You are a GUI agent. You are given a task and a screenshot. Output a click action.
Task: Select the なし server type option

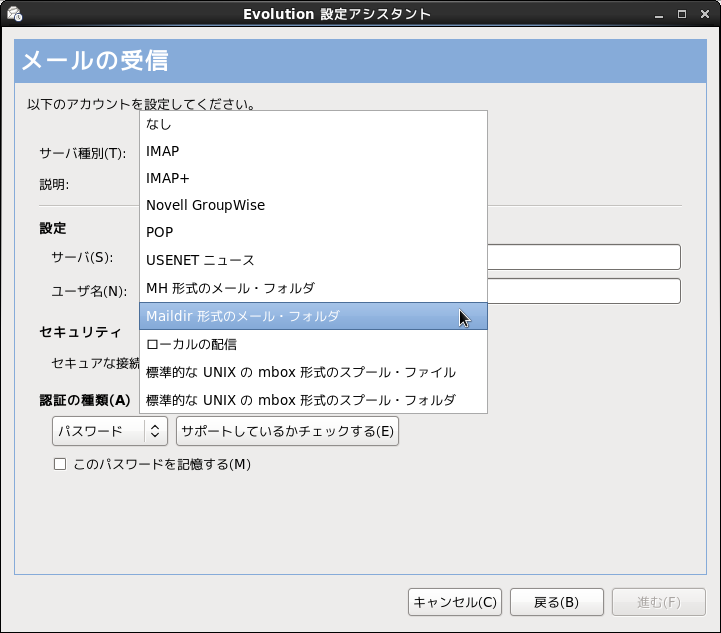click(x=313, y=124)
